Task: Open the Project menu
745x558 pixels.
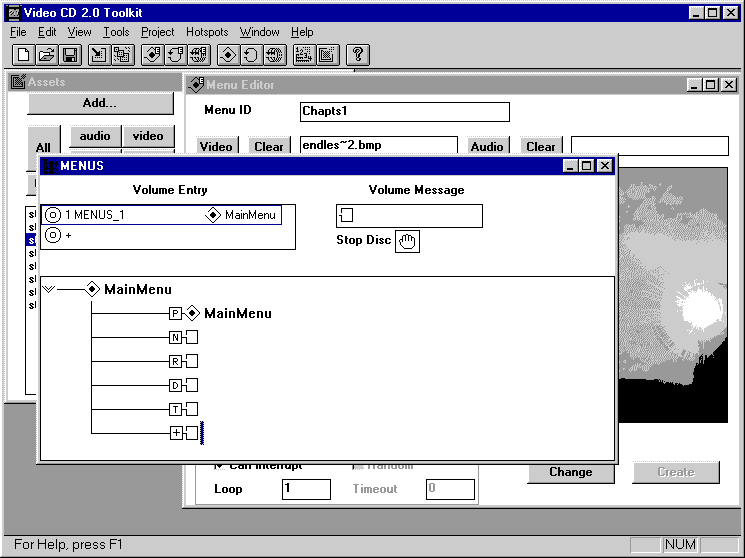Action: [158, 32]
